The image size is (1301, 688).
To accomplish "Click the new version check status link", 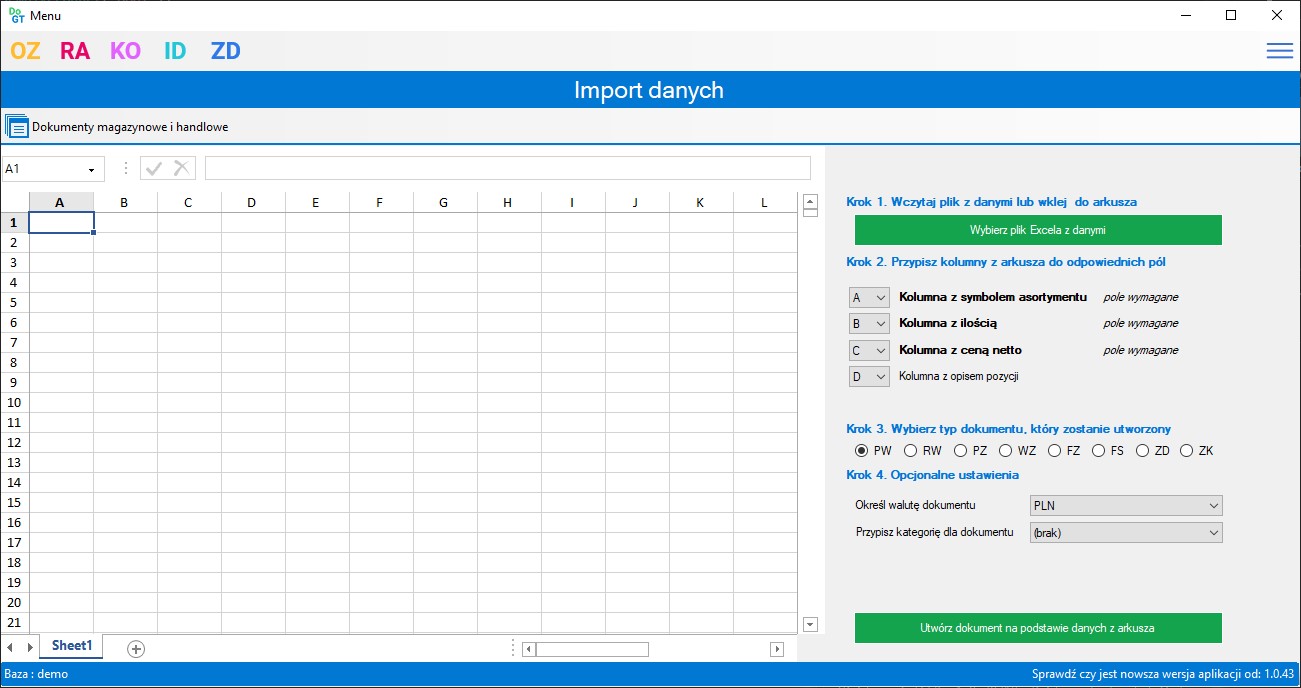I will point(1163,674).
